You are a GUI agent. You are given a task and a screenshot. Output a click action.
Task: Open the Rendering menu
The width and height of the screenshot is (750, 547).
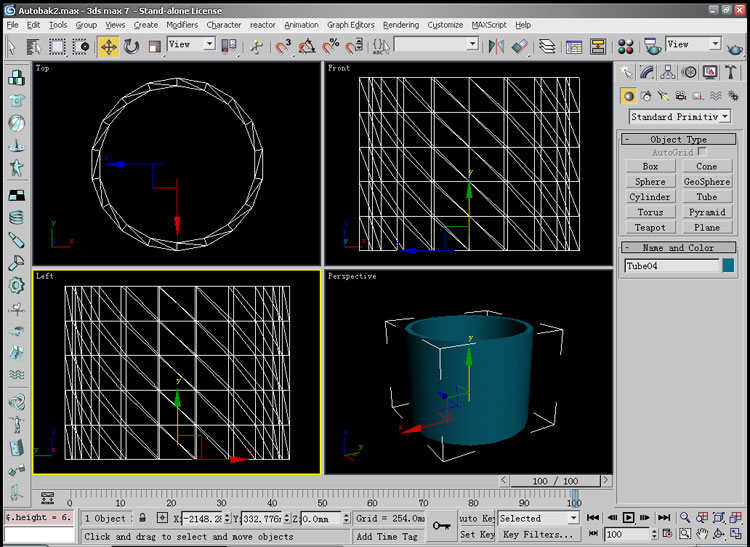click(x=401, y=24)
